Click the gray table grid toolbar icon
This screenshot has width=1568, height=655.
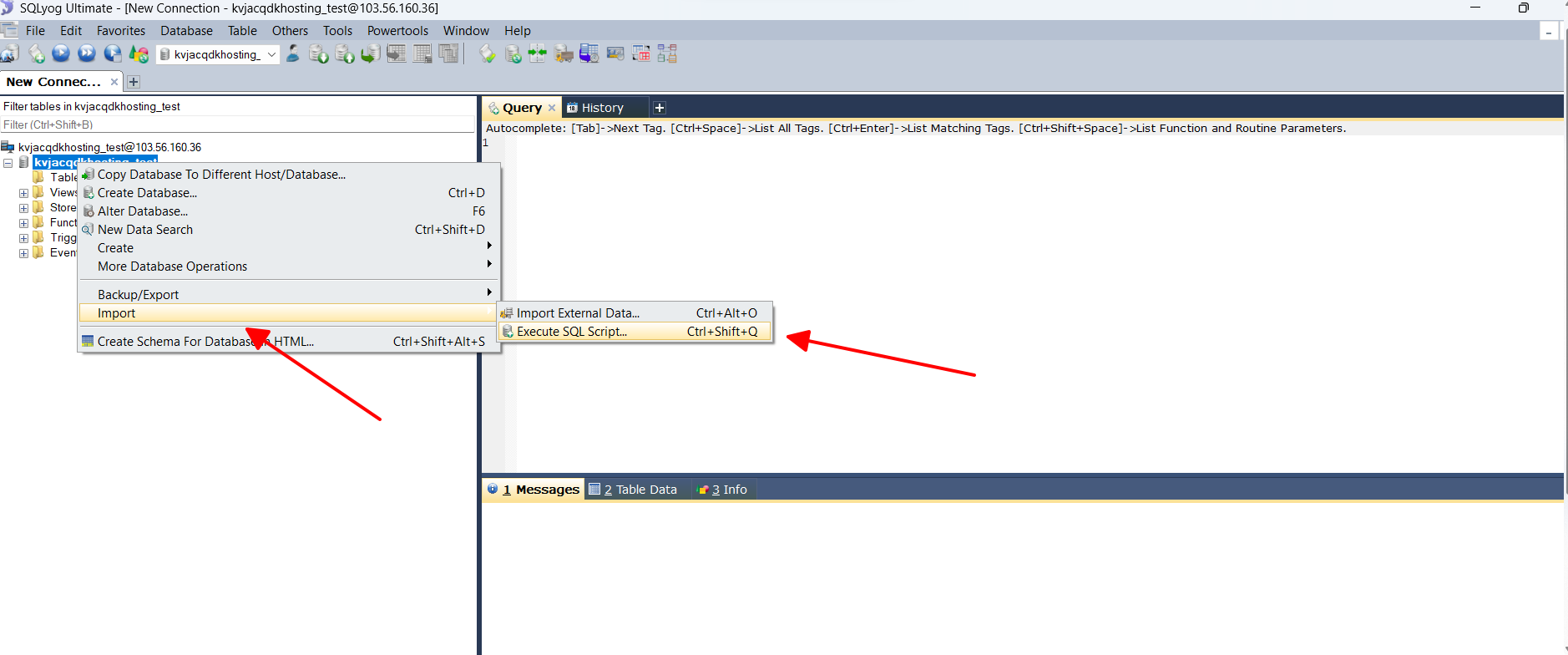423,54
